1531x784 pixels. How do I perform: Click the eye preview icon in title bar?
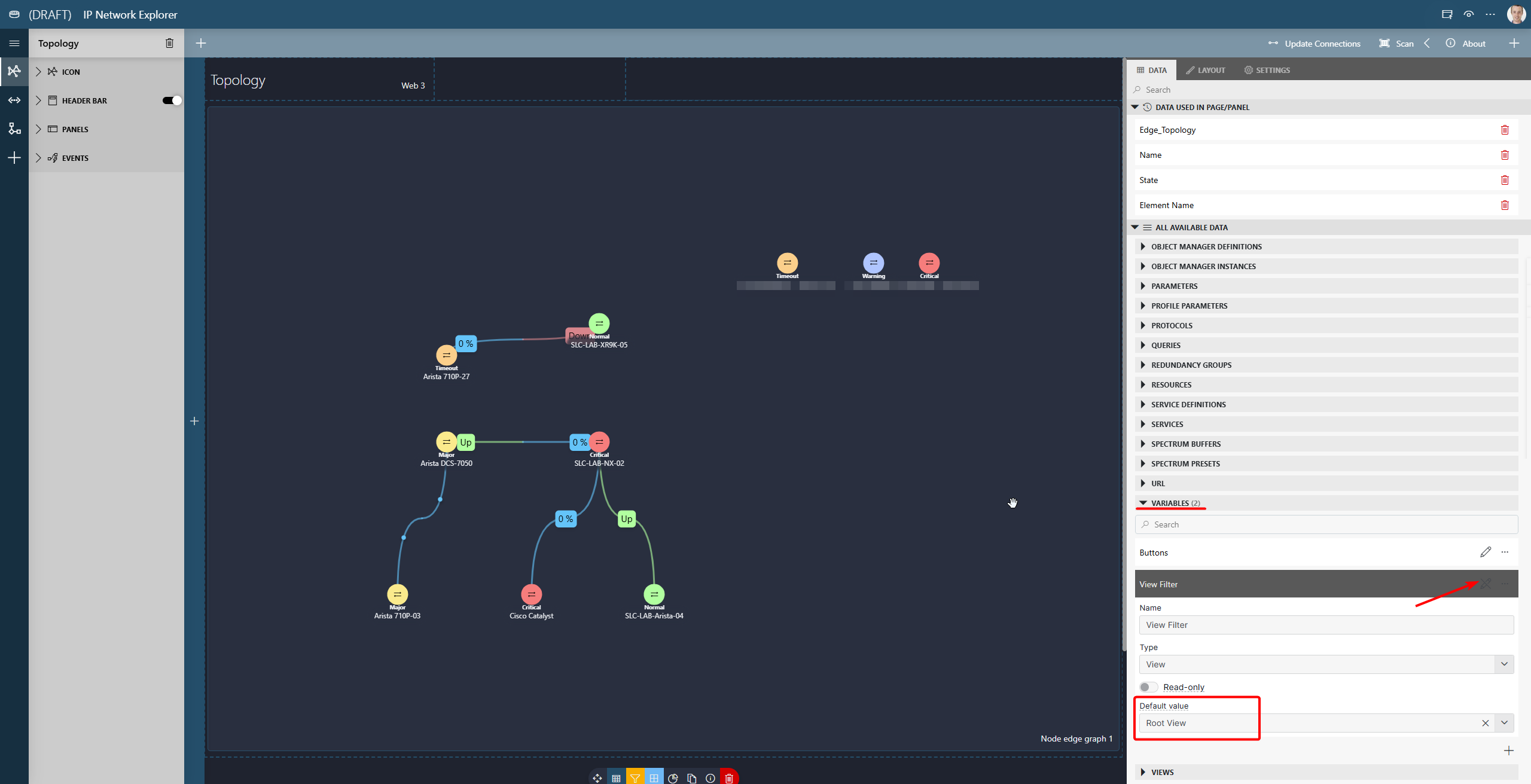(1468, 14)
